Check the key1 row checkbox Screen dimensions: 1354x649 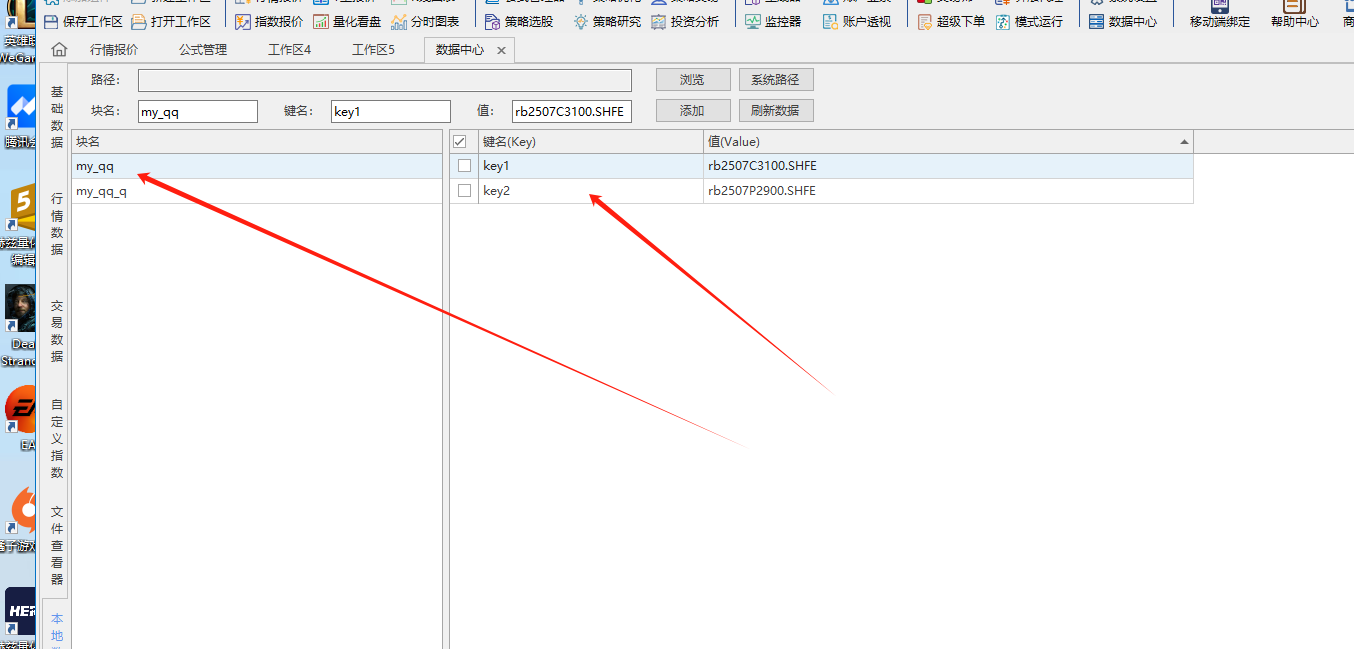coord(464,166)
